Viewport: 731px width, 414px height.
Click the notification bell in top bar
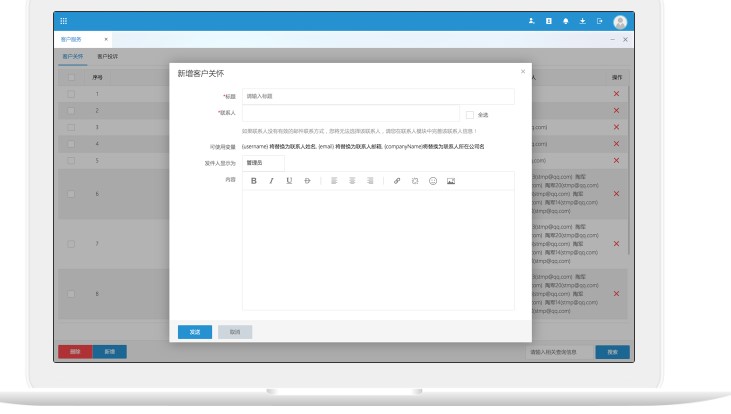[565, 21]
